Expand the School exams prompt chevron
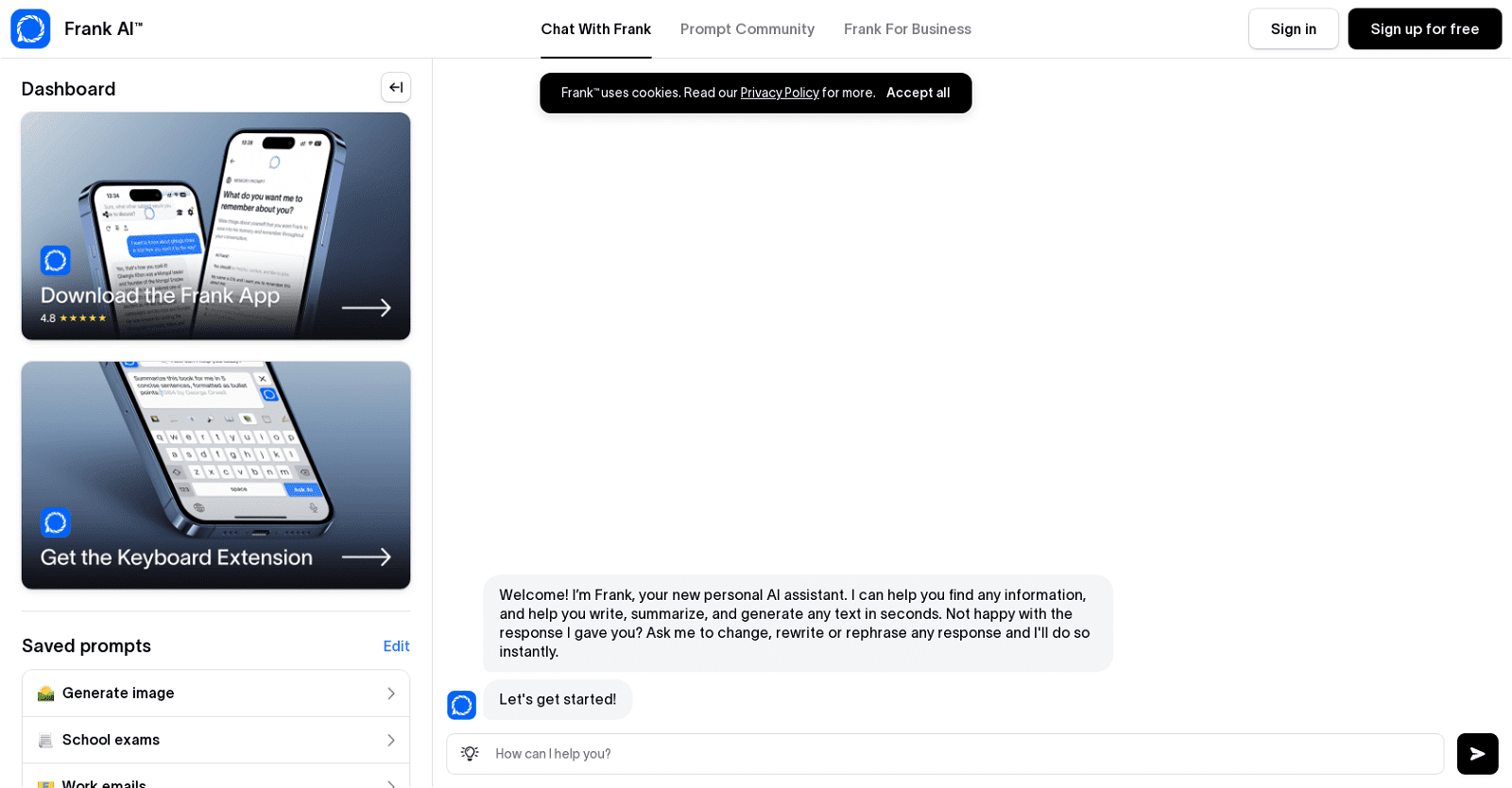Image resolution: width=1512 pixels, height=788 pixels. point(390,740)
